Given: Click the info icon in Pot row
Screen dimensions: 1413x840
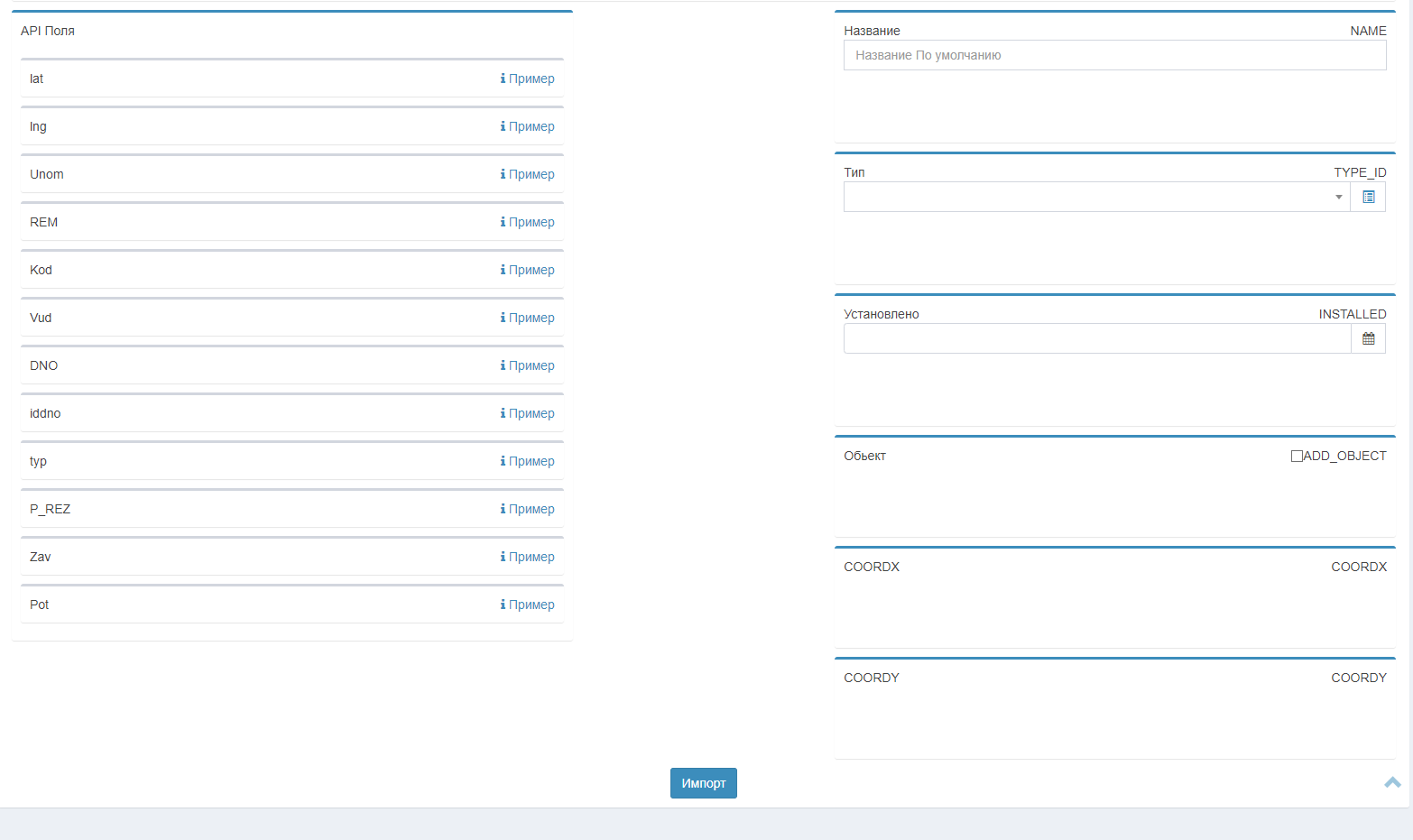Looking at the screenshot, I should coord(503,605).
